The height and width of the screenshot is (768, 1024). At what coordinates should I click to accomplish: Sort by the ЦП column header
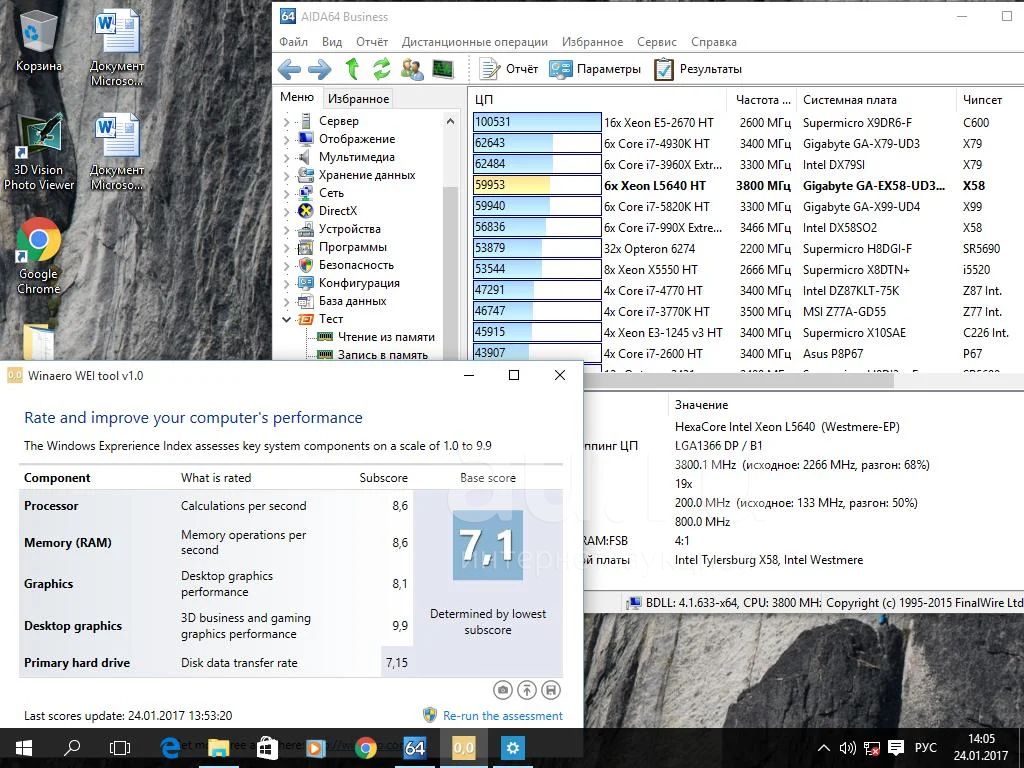598,100
